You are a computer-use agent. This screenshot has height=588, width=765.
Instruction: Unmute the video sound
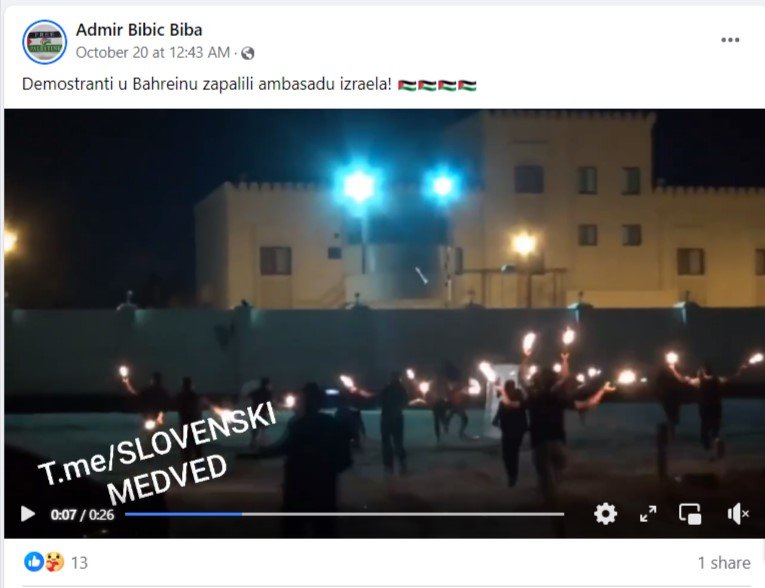point(738,514)
